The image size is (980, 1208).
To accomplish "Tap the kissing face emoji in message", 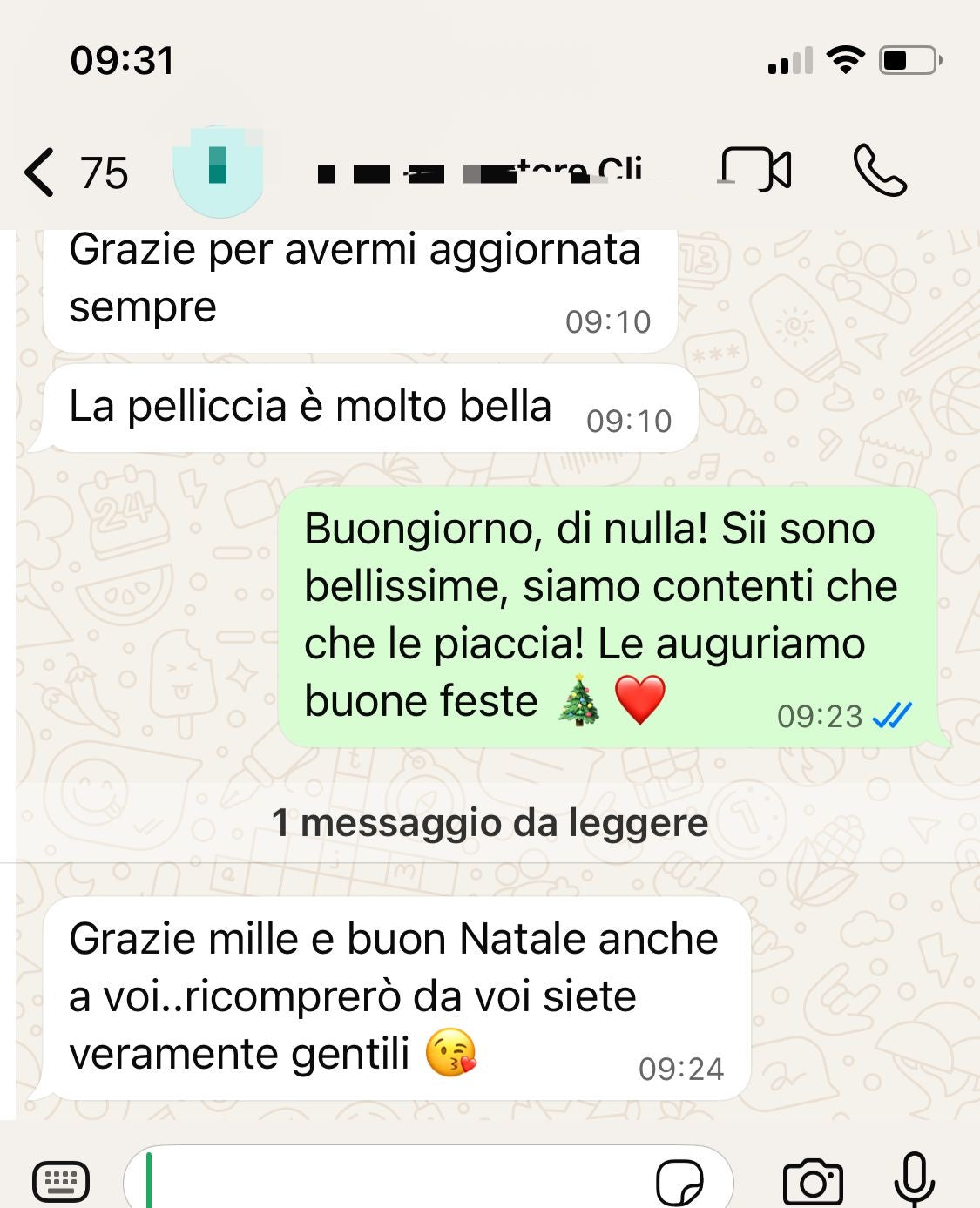I will tap(450, 1052).
